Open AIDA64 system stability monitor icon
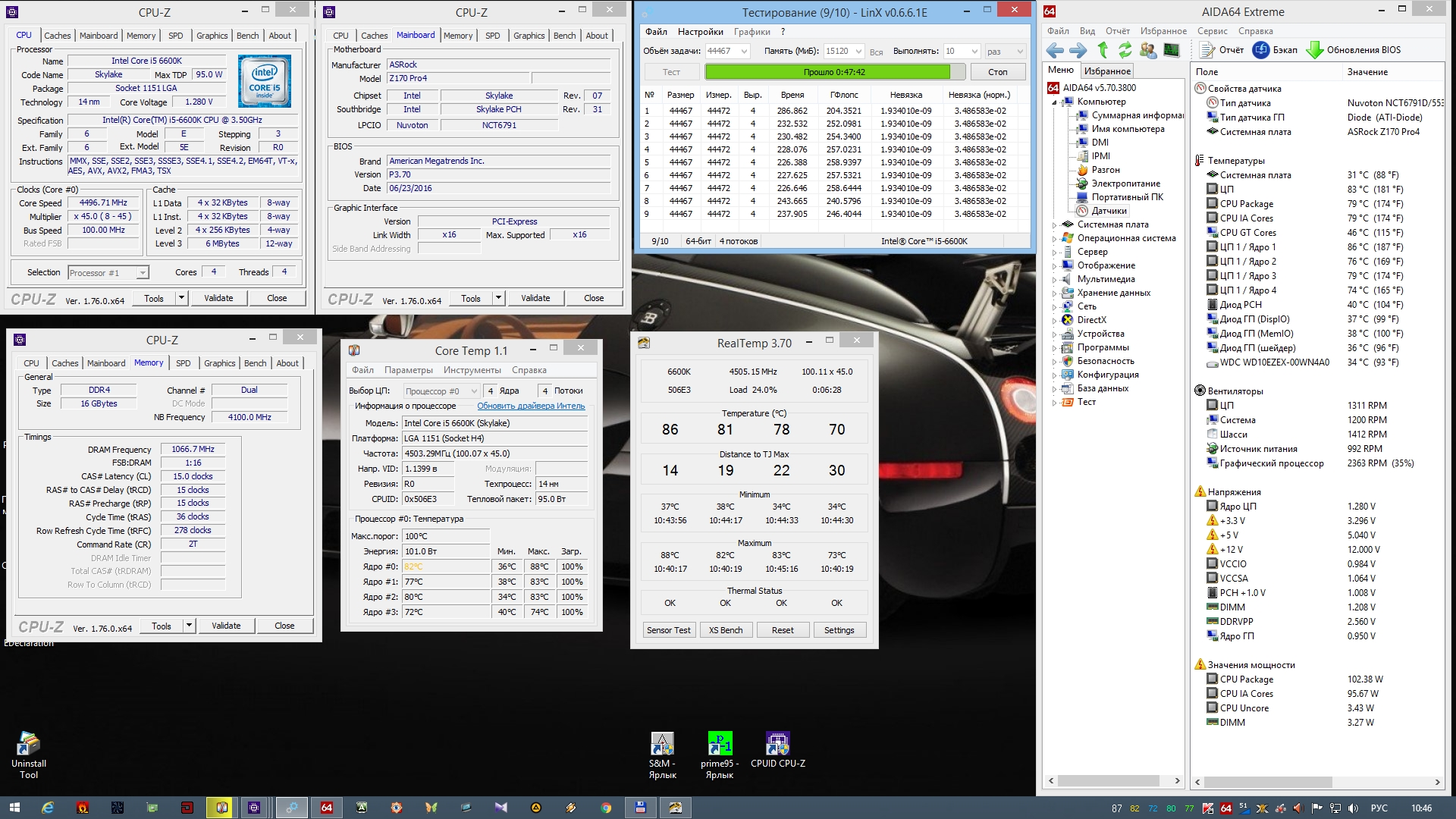The image size is (1456, 819). click(1172, 50)
